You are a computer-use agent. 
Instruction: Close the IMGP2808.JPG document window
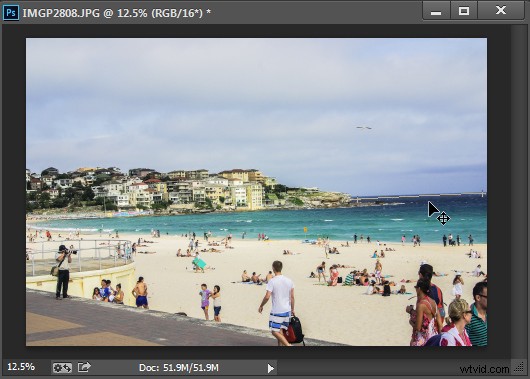click(501, 10)
